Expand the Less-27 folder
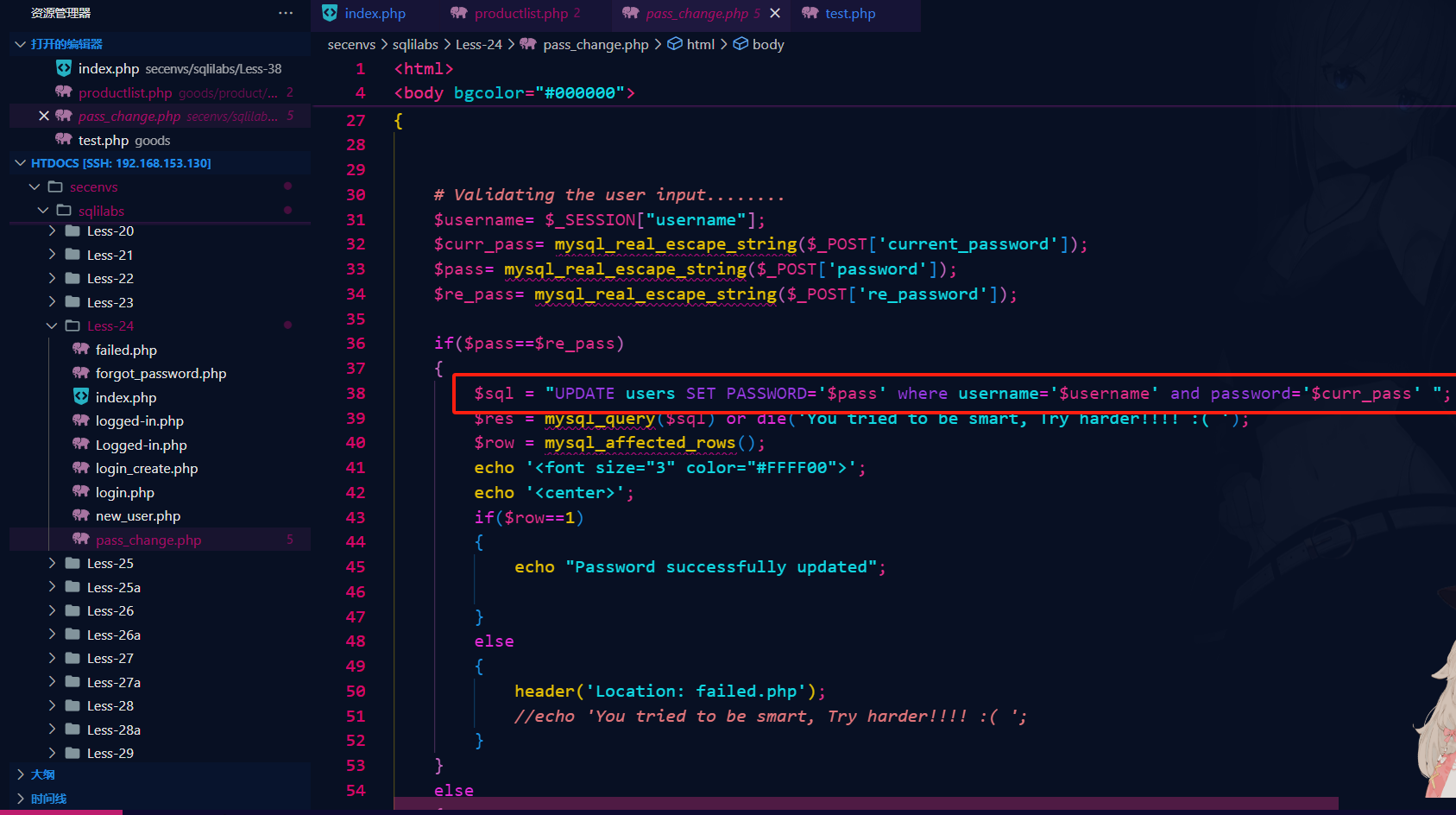 [x=52, y=658]
